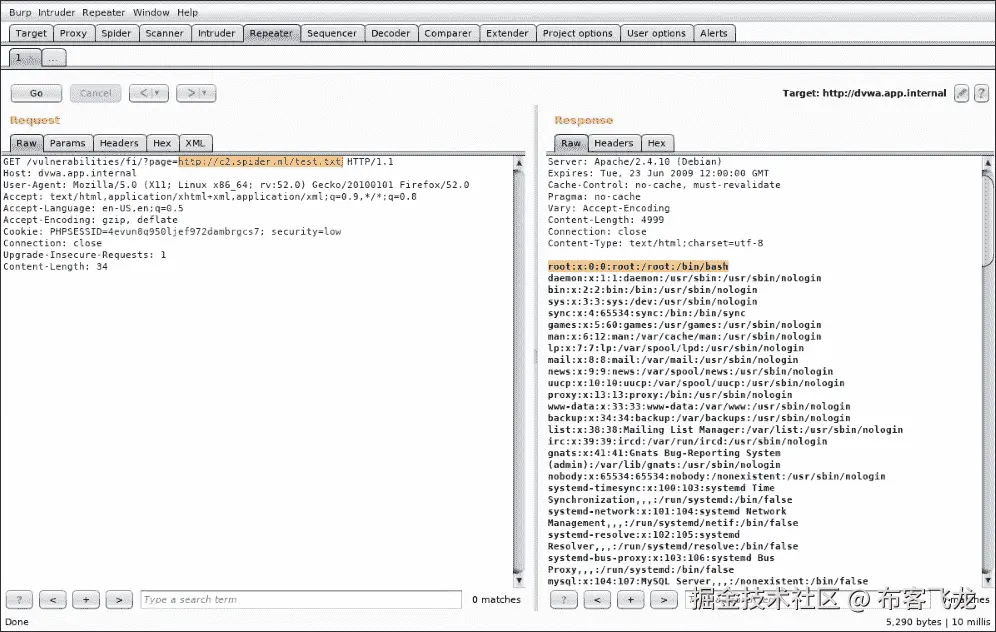Viewport: 996px width, 632px height.
Task: Select the request Params tab
Action: [x=68, y=143]
